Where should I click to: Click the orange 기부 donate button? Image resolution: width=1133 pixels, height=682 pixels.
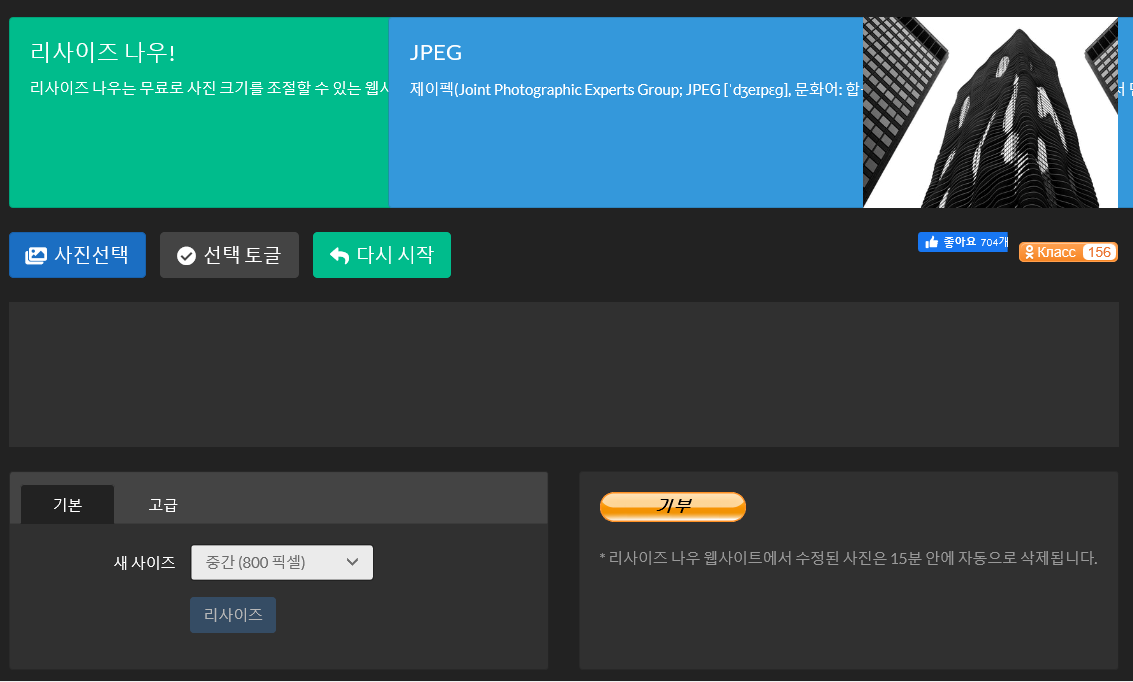click(673, 506)
